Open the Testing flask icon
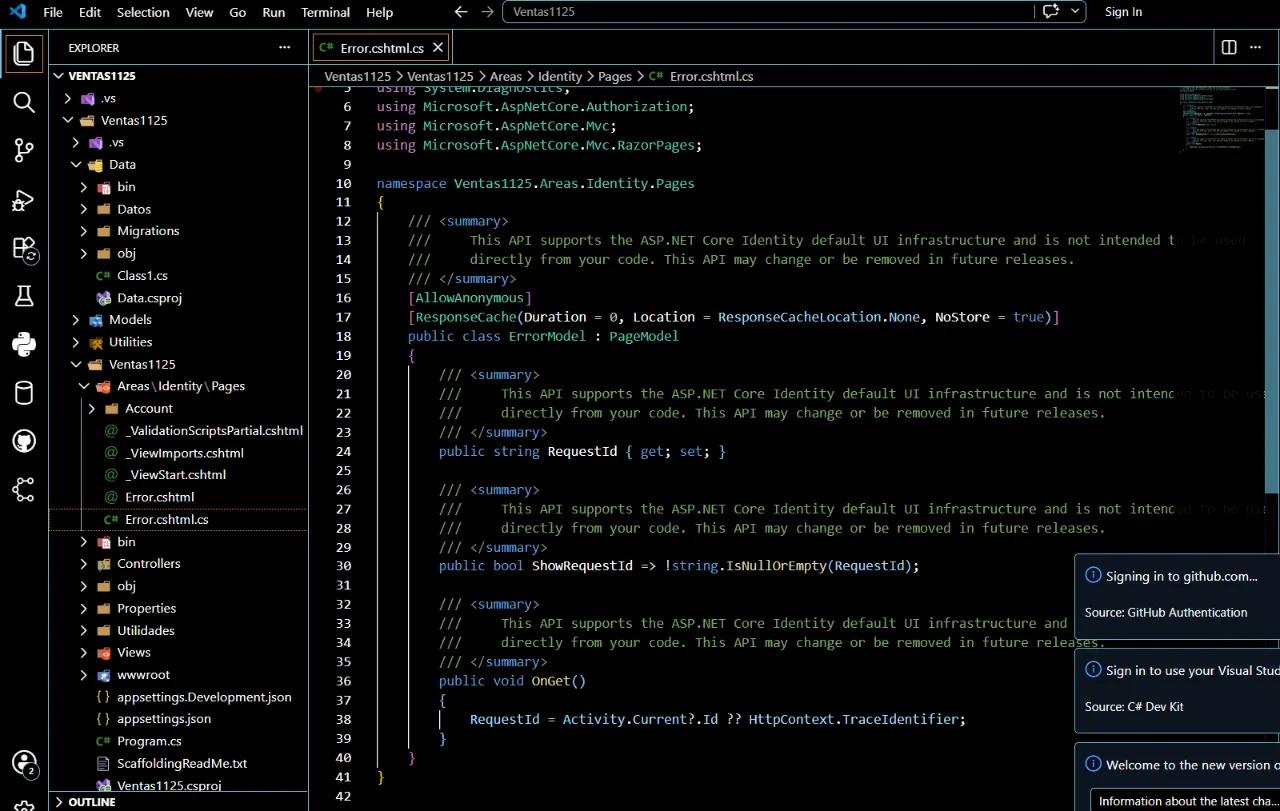The height and width of the screenshot is (811, 1280). (24, 296)
